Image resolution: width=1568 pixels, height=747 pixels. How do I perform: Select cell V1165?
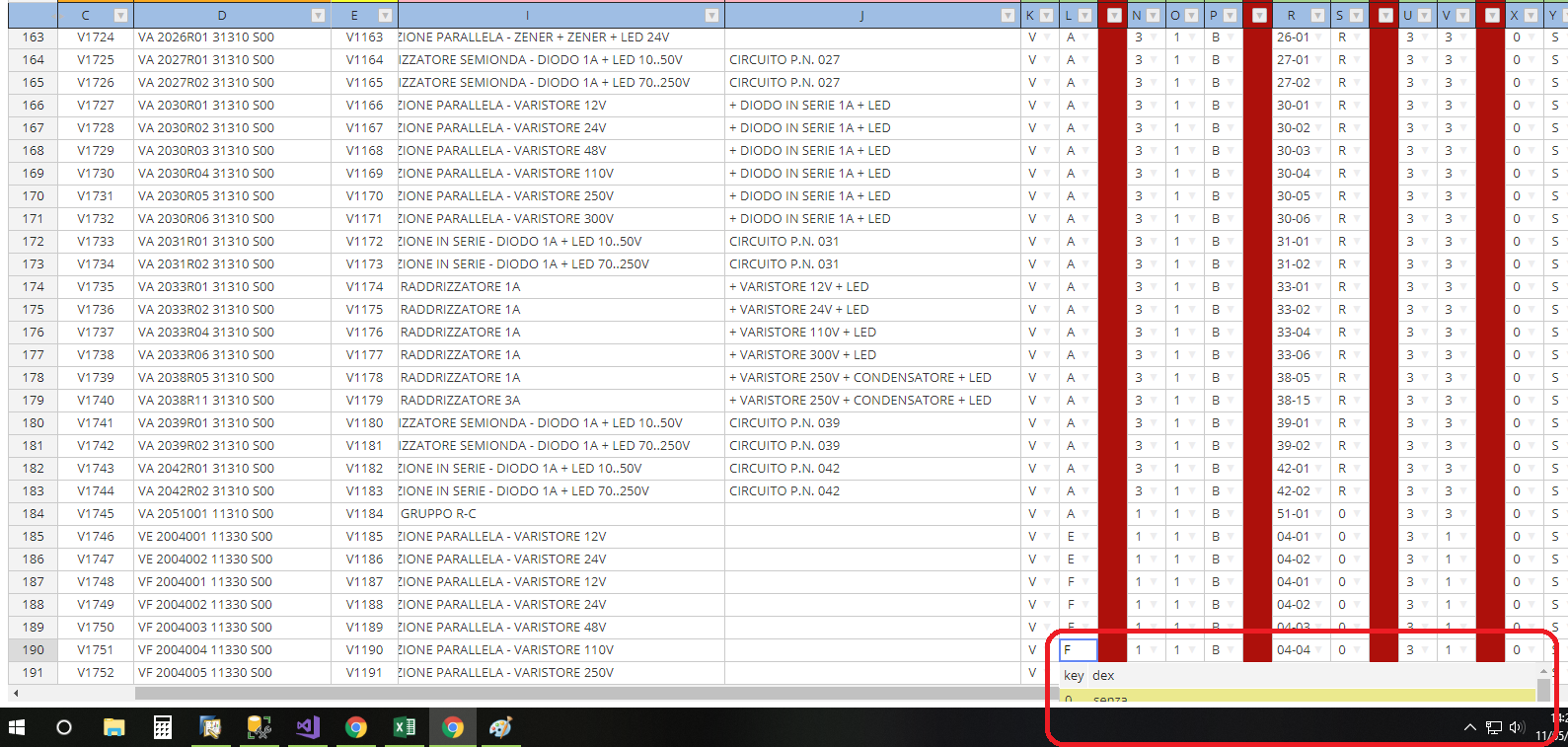click(364, 83)
